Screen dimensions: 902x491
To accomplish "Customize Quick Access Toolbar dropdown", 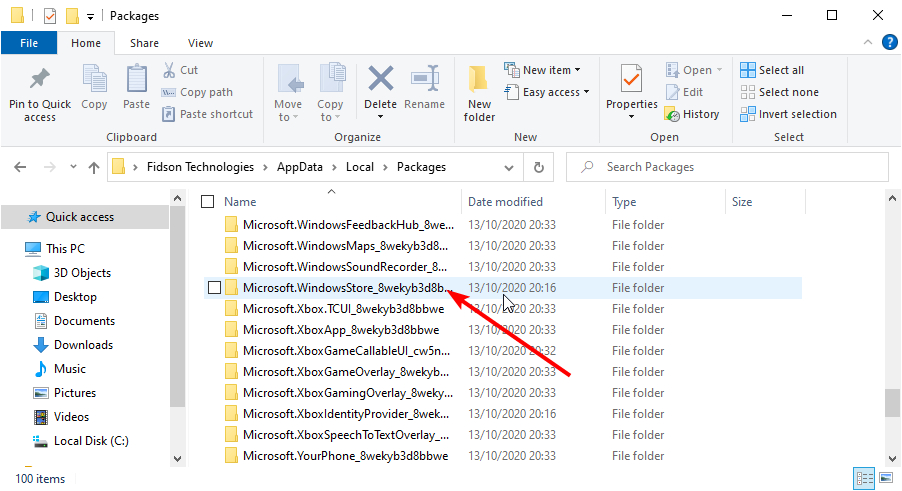I will (x=90, y=17).
